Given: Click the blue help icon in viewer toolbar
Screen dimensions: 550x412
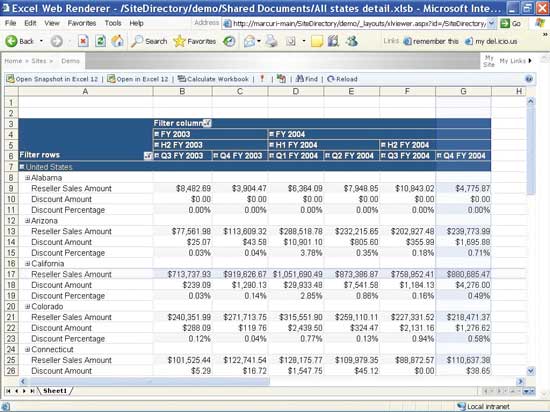Looking at the screenshot, I should tap(529, 79).
